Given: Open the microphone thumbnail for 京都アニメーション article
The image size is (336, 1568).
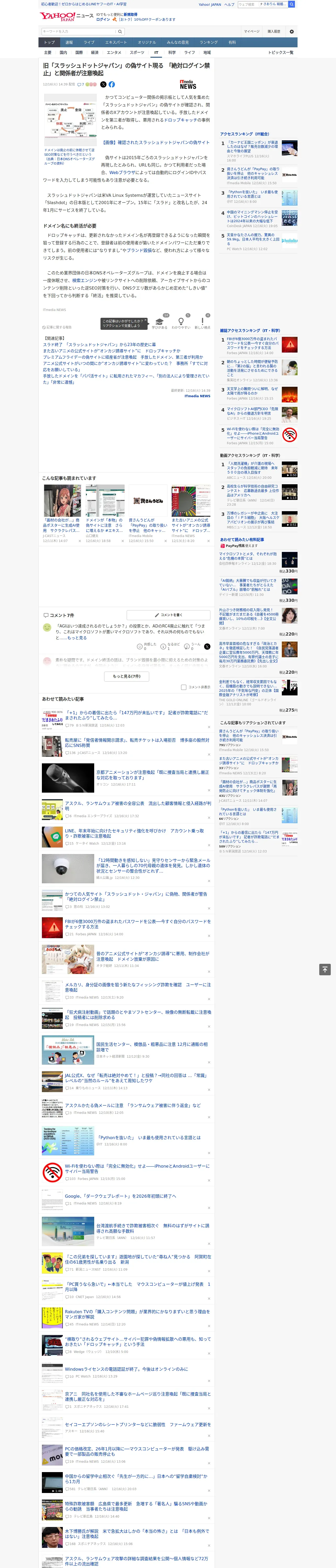Looking at the screenshot, I should [68, 779].
